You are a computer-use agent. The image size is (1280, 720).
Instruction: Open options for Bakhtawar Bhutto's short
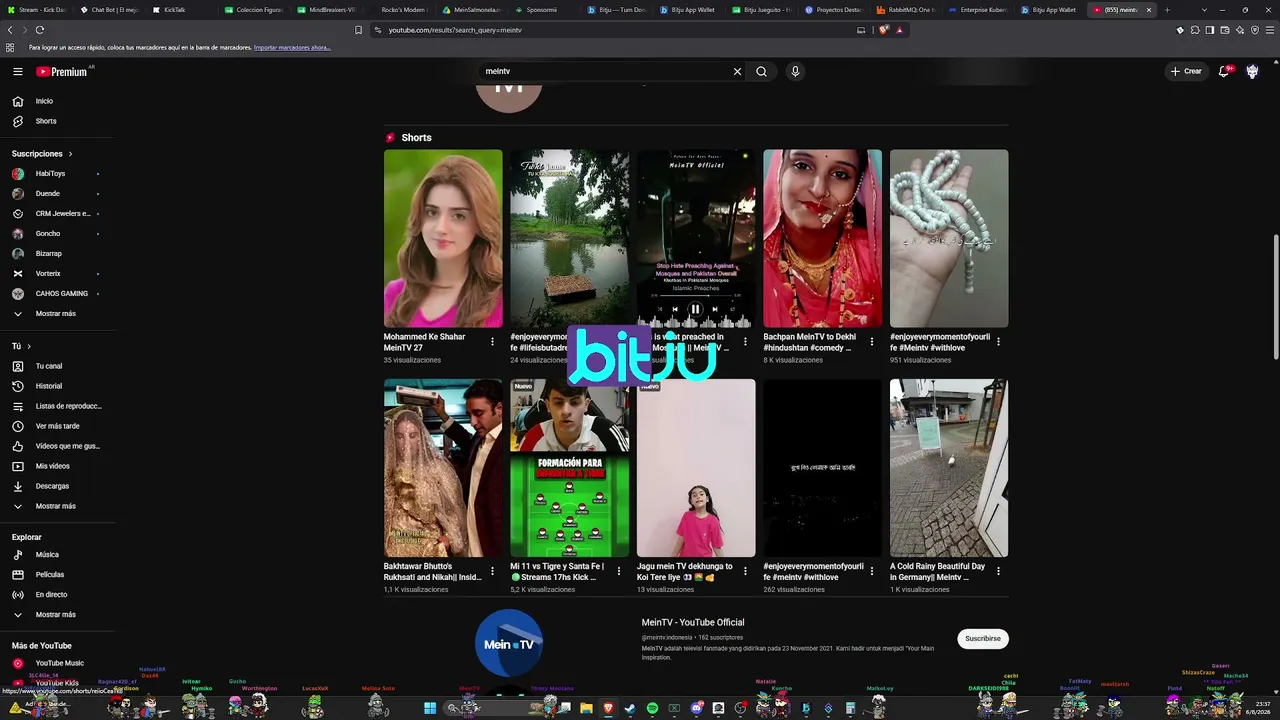[492, 571]
